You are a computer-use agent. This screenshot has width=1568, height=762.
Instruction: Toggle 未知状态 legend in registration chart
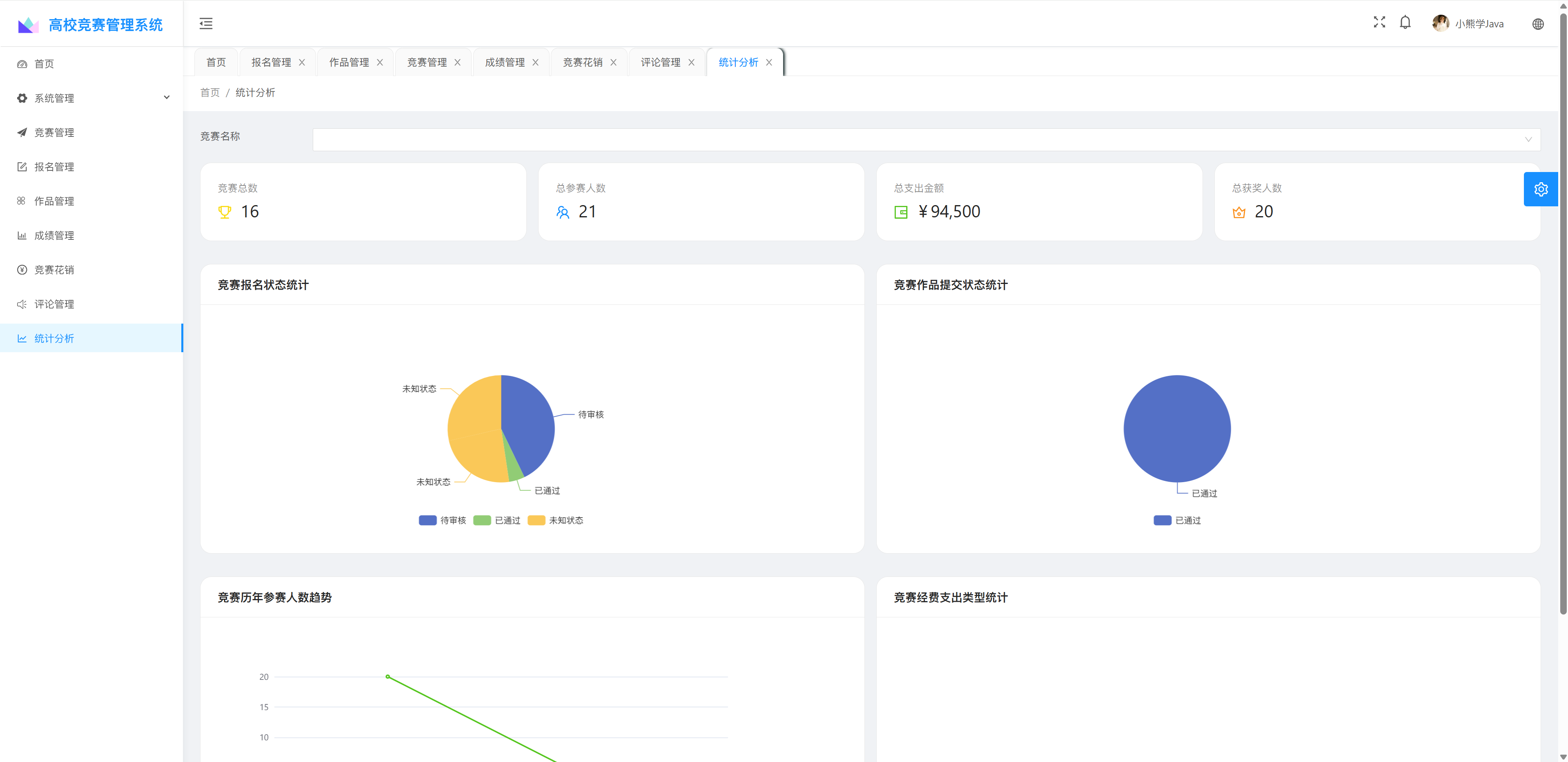(556, 520)
